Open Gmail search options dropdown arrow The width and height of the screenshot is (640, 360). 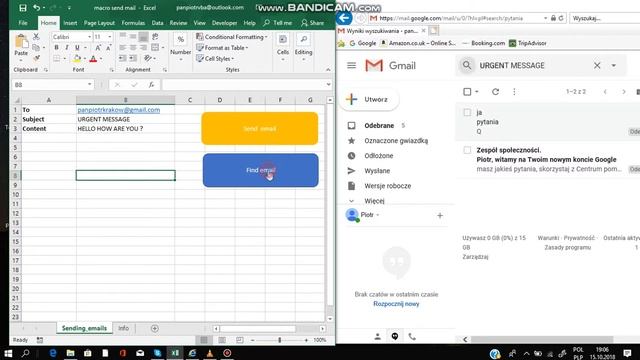[x=613, y=65]
